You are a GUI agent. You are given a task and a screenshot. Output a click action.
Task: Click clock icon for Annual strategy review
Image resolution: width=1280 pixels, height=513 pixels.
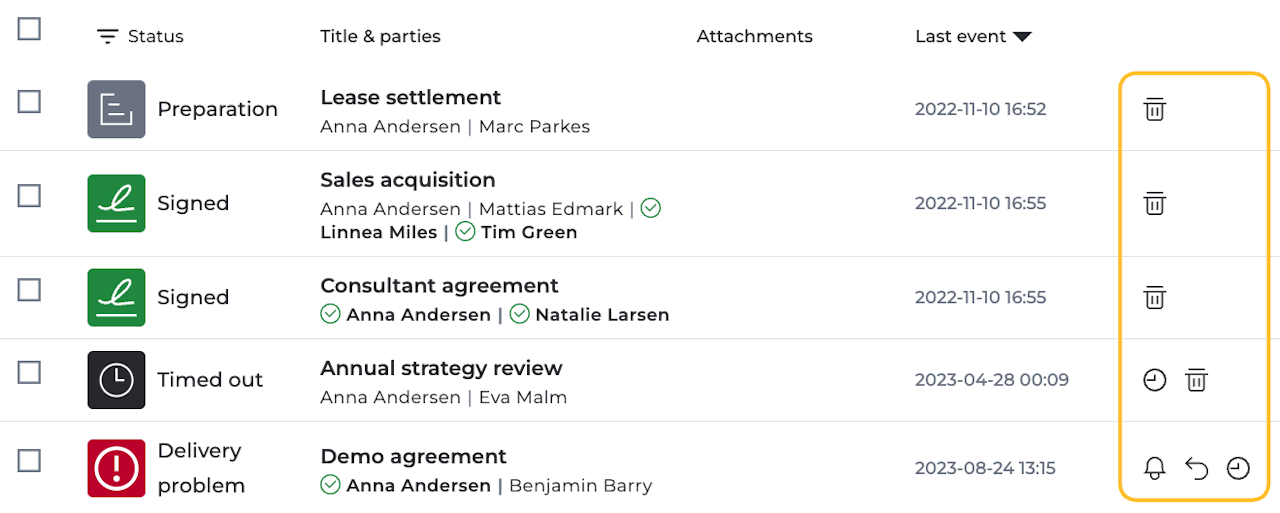(x=1154, y=380)
